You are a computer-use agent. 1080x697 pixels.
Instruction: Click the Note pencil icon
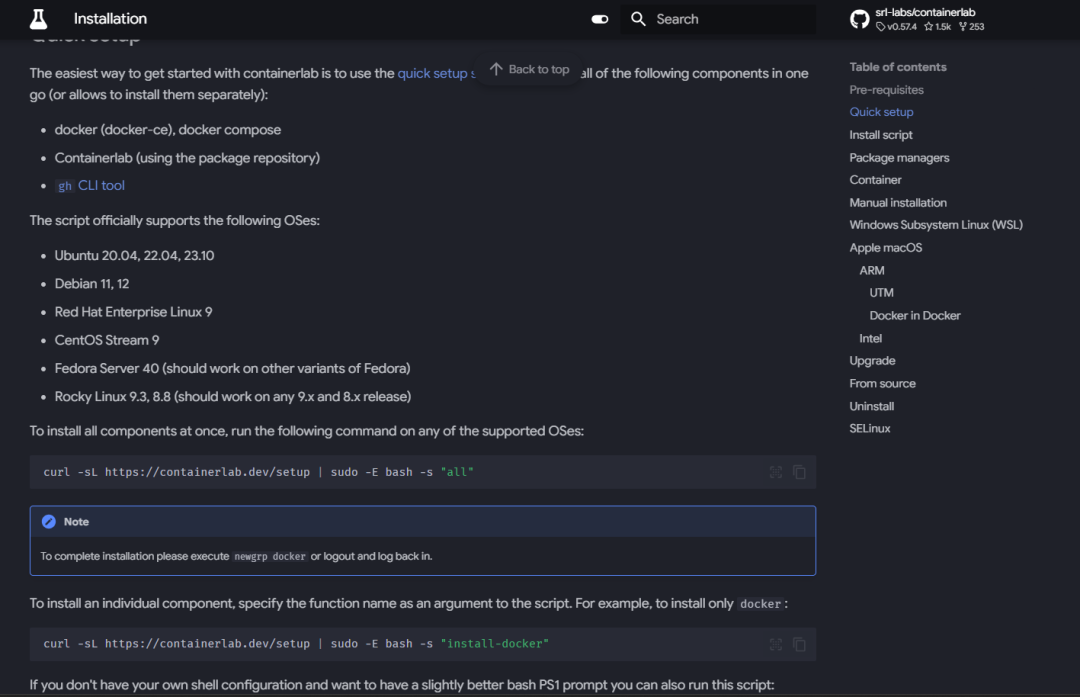click(48, 522)
